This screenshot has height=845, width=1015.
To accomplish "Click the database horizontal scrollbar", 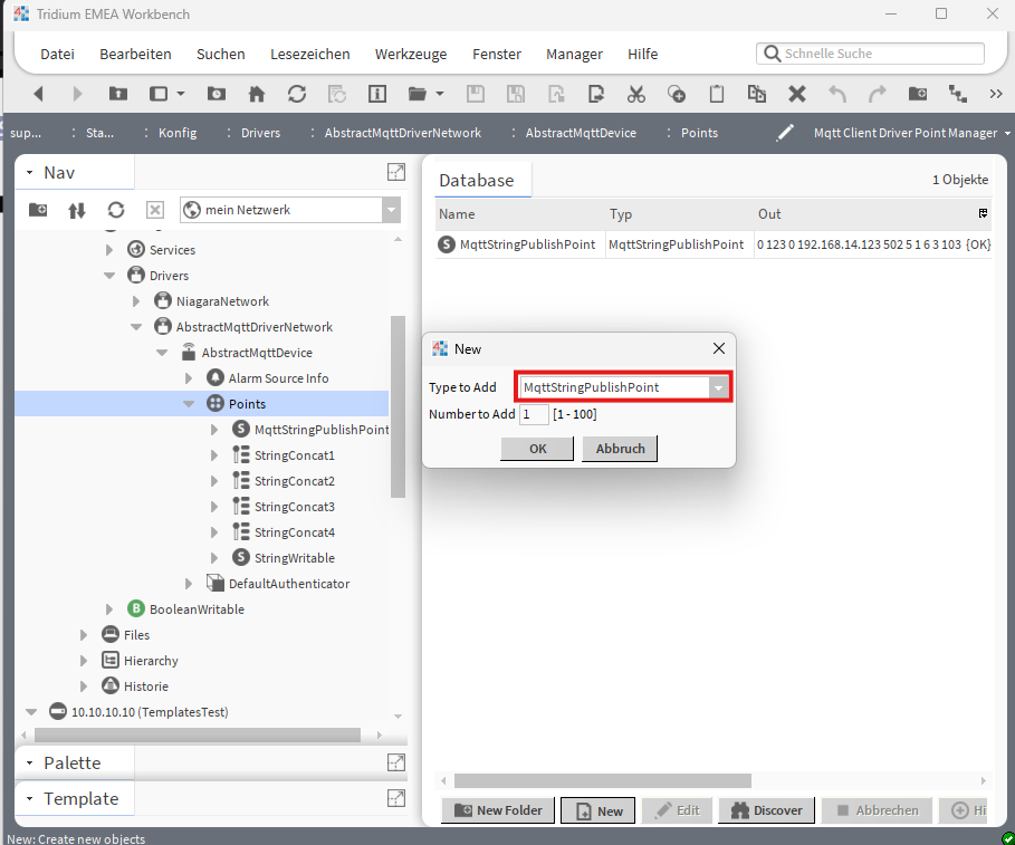I will tap(603, 781).
